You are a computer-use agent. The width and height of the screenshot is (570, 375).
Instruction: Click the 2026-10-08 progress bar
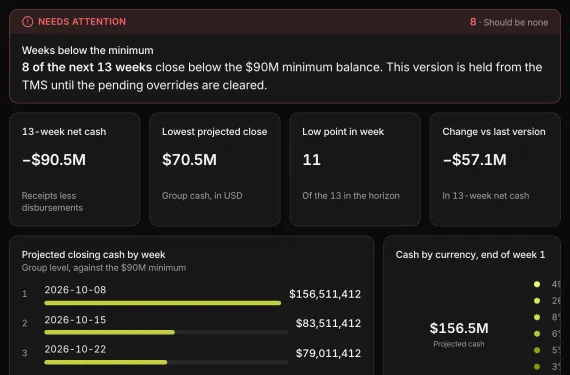coord(166,303)
